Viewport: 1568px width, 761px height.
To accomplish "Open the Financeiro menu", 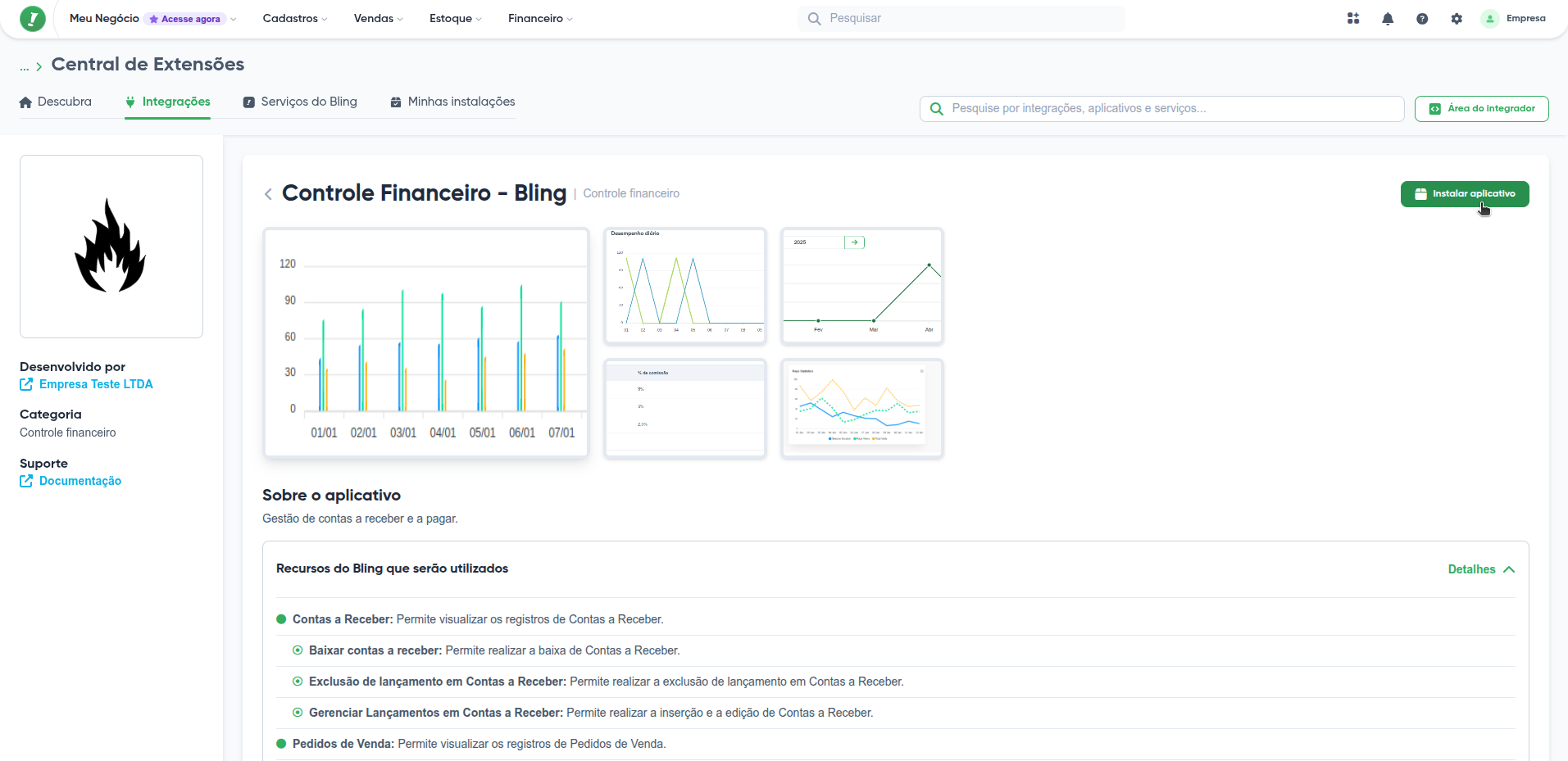I will click(541, 18).
